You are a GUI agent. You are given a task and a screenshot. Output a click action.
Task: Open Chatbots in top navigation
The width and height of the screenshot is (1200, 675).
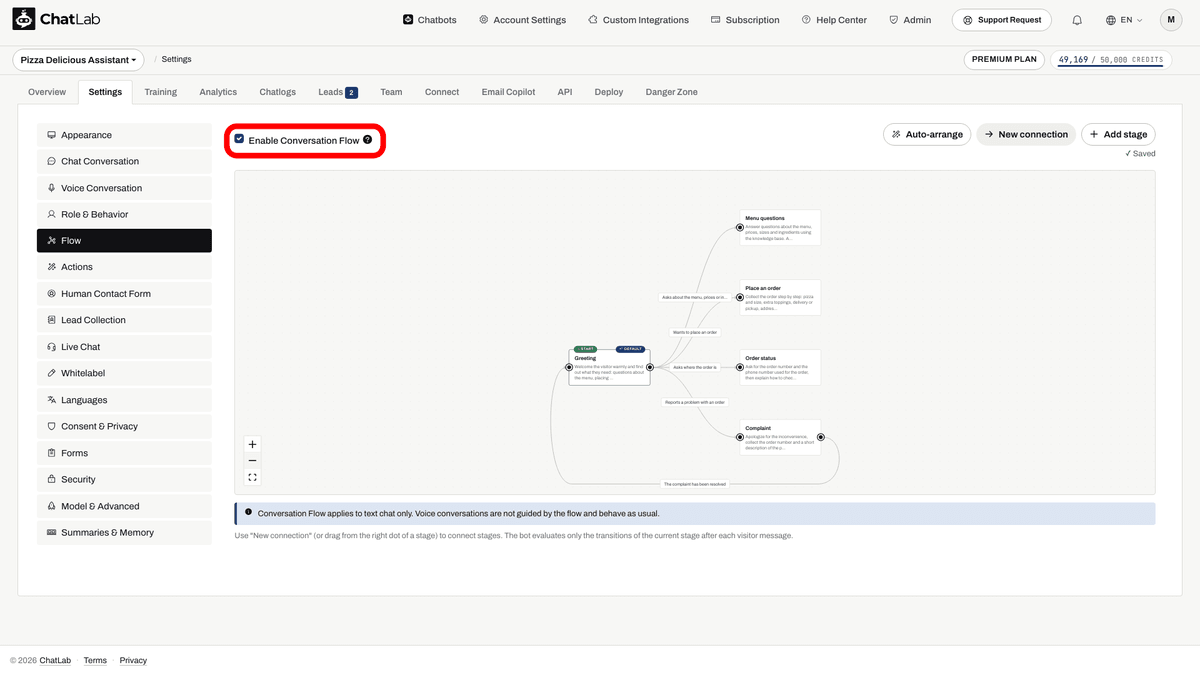pyautogui.click(x=429, y=20)
